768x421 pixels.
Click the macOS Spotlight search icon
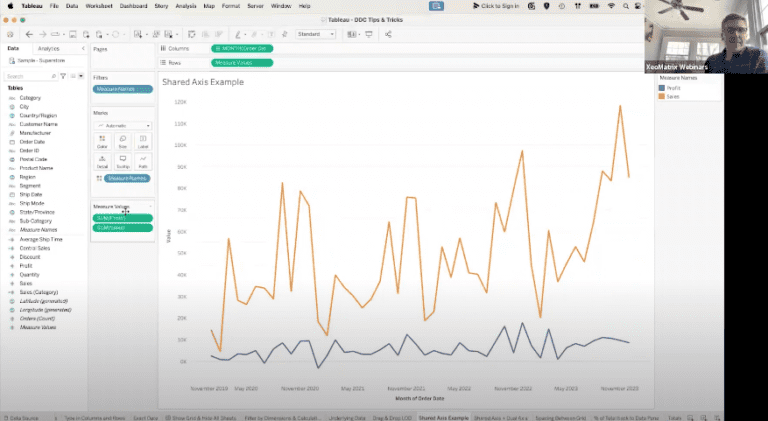(625, 6)
